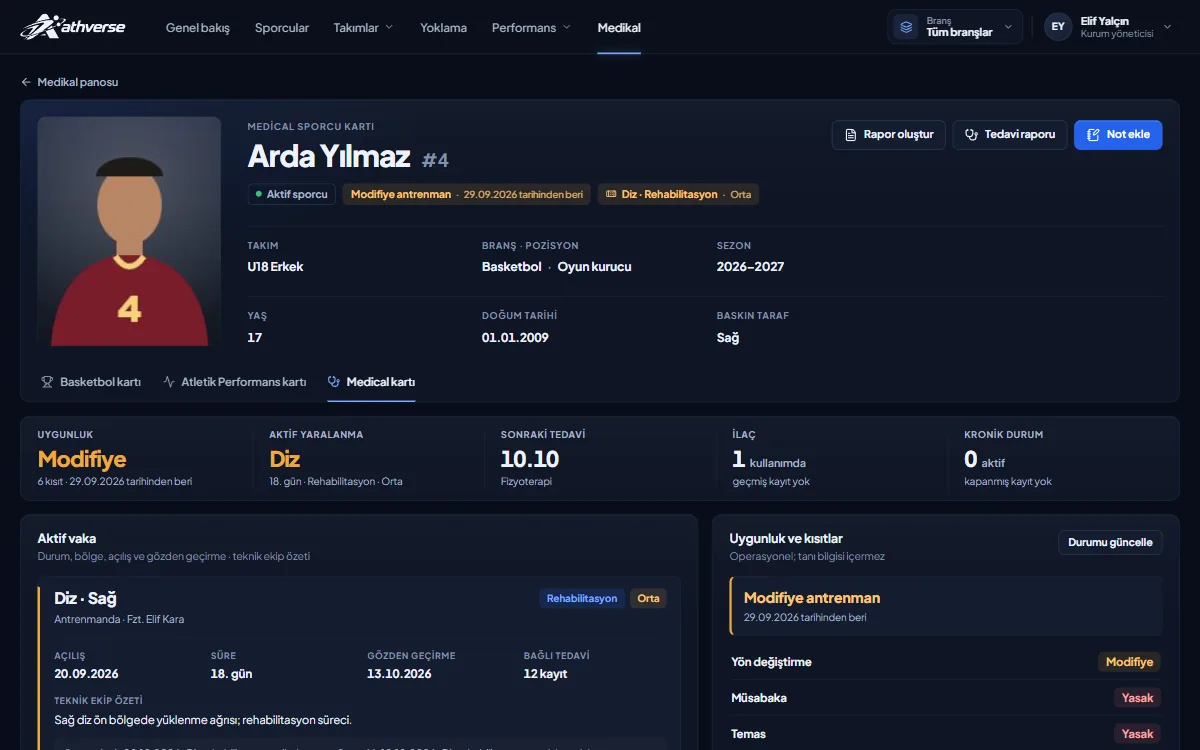
Task: Click the stethoscope icon in Tedavi raporu
Action: [971, 135]
